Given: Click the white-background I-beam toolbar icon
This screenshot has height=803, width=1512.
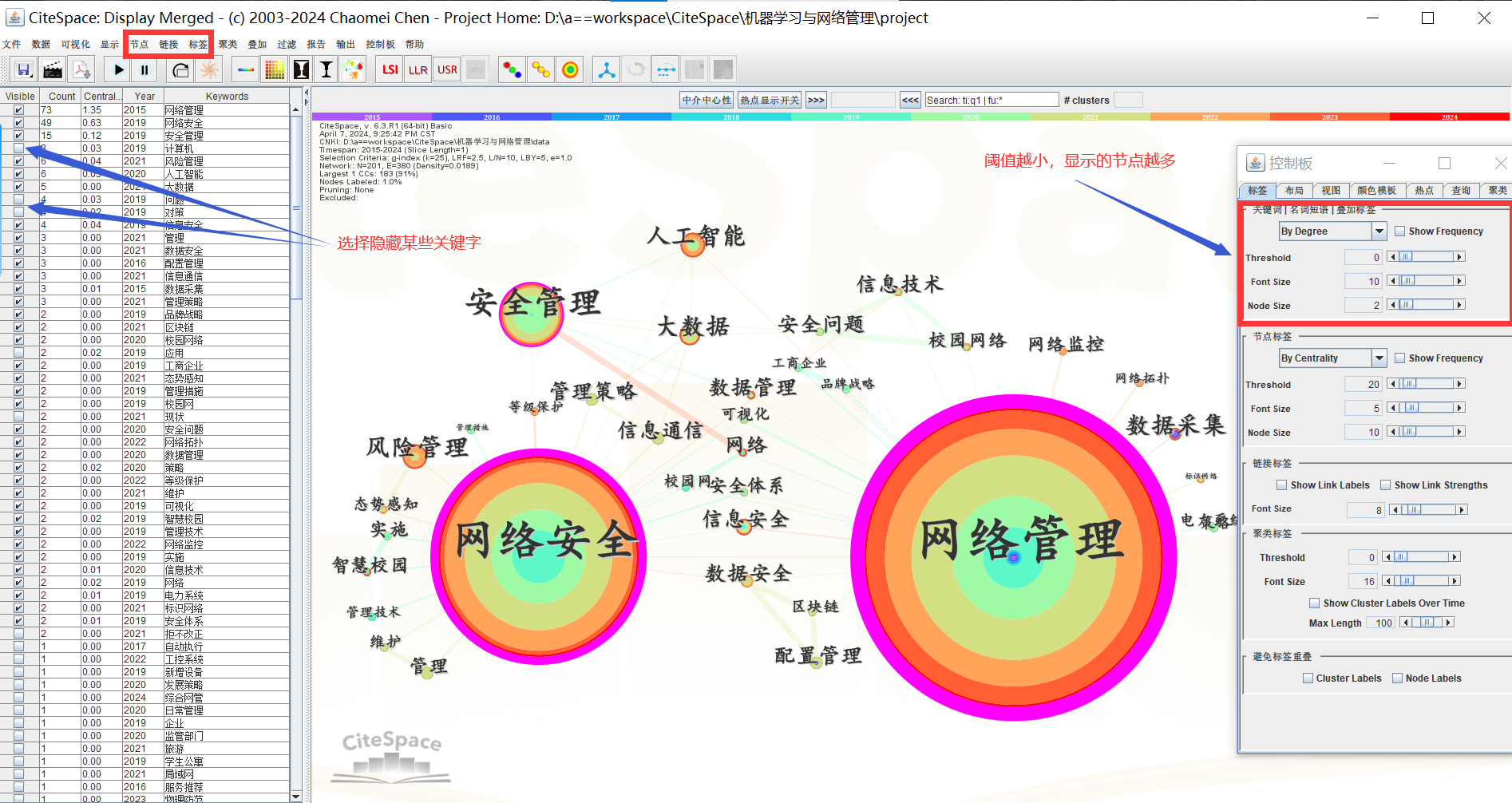Looking at the screenshot, I should point(327,70).
